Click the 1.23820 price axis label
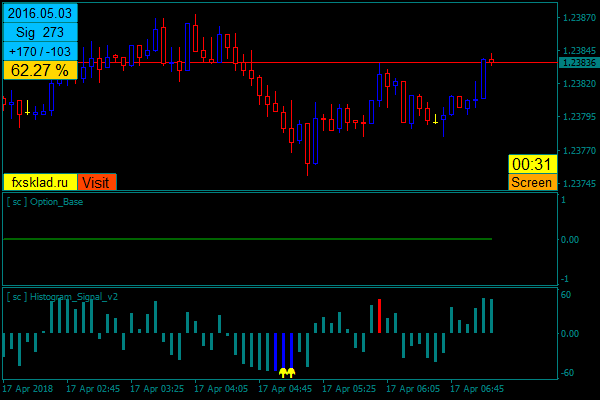The height and width of the screenshot is (400, 600). pos(579,83)
